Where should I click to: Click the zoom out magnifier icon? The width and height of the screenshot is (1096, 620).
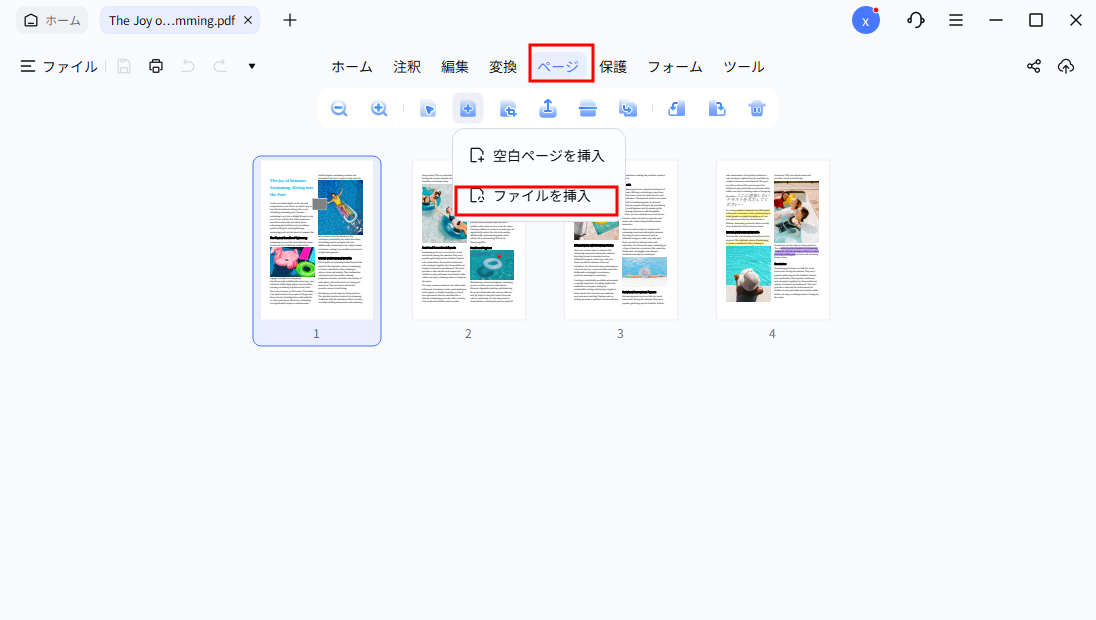tap(339, 109)
